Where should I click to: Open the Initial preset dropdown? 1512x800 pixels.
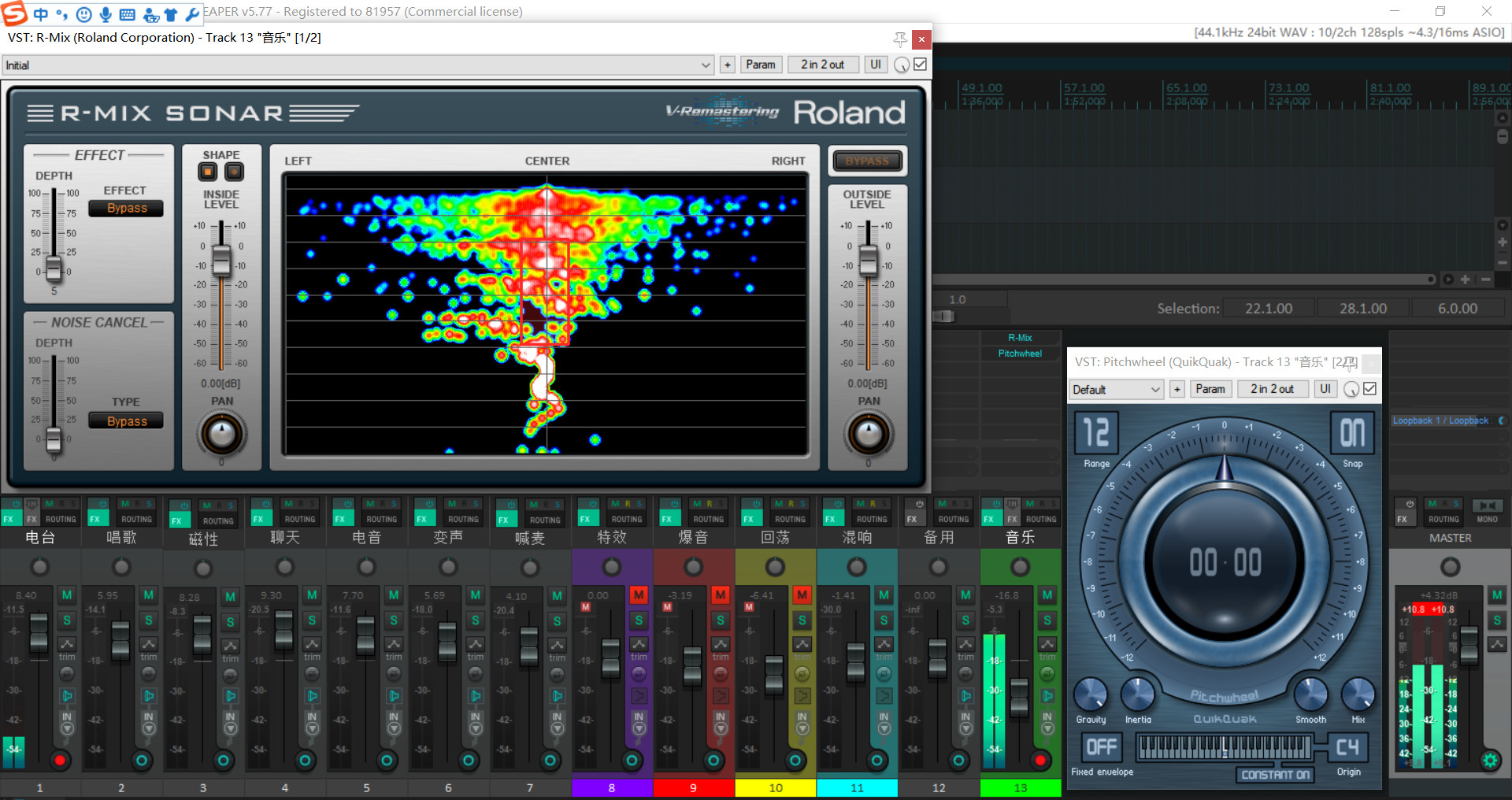(358, 65)
